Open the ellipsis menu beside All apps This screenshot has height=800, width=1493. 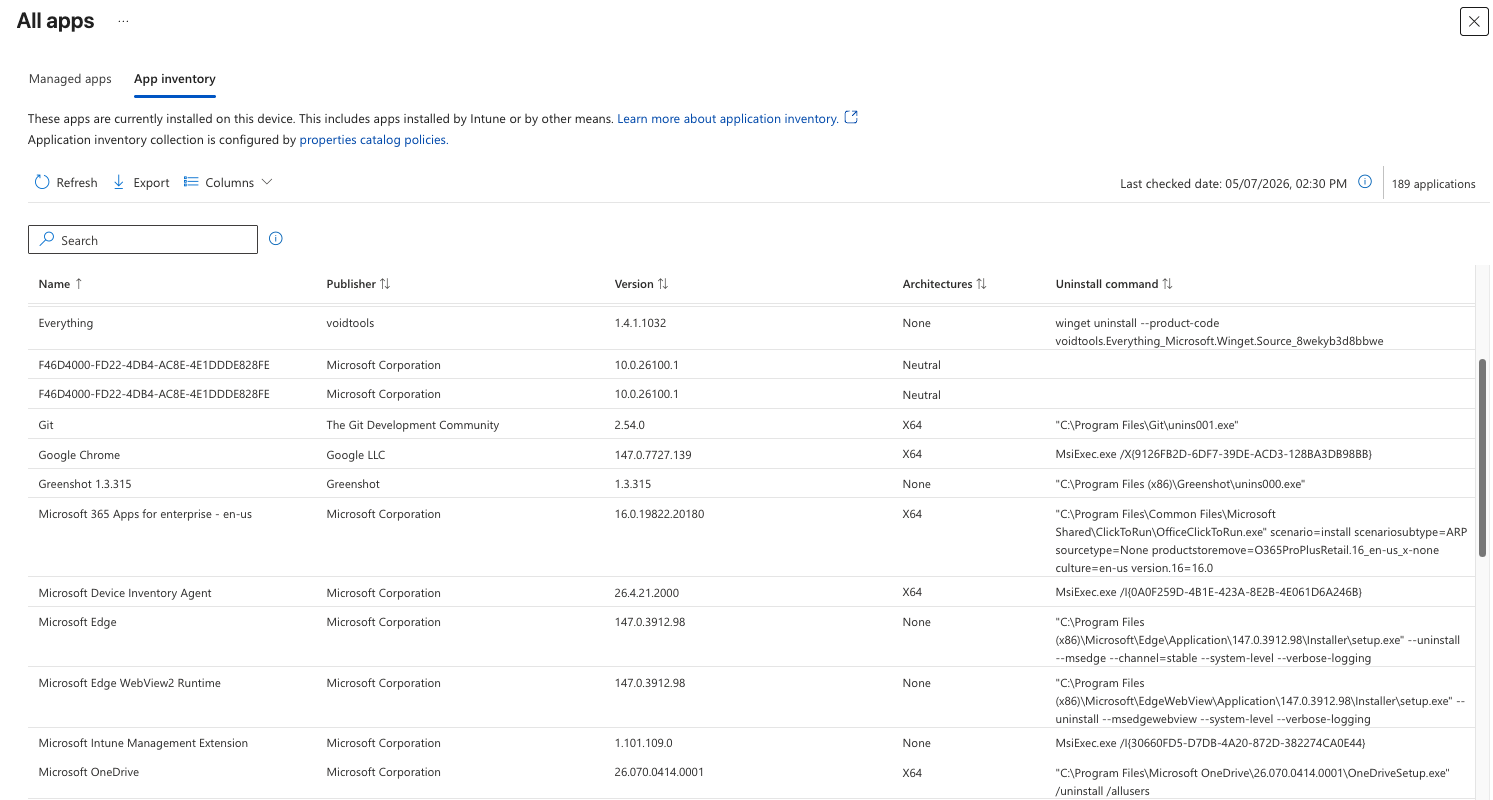click(123, 21)
